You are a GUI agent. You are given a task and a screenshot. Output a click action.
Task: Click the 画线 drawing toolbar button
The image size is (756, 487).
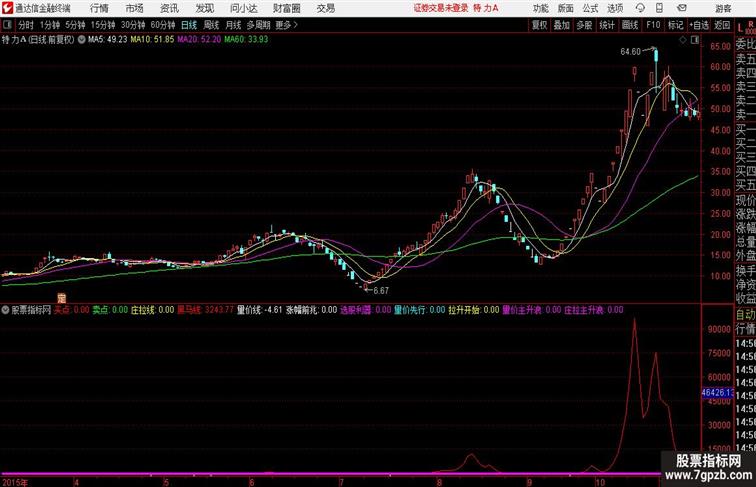pos(630,25)
